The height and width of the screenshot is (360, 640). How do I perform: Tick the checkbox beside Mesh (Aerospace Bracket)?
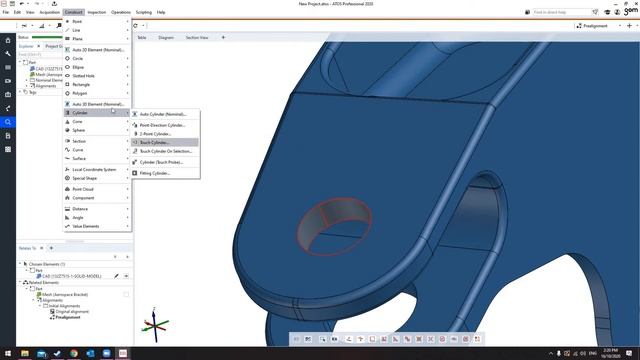(x=126, y=294)
